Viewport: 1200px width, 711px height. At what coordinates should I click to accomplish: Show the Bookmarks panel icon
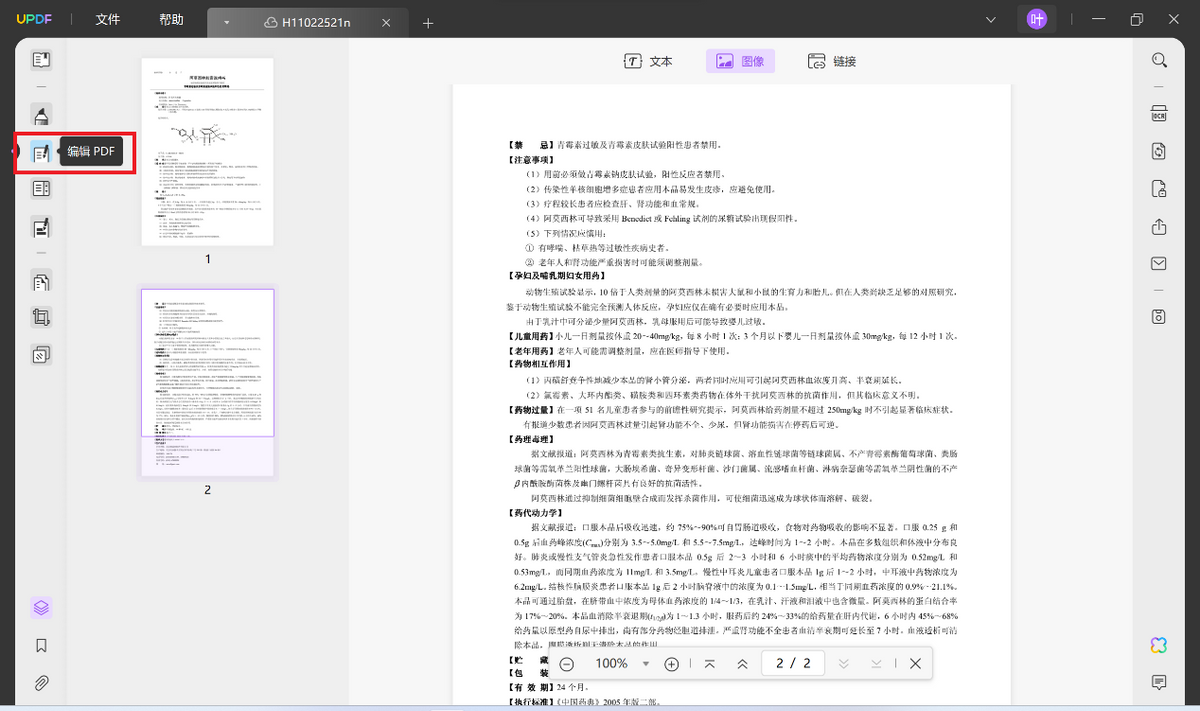click(x=41, y=646)
